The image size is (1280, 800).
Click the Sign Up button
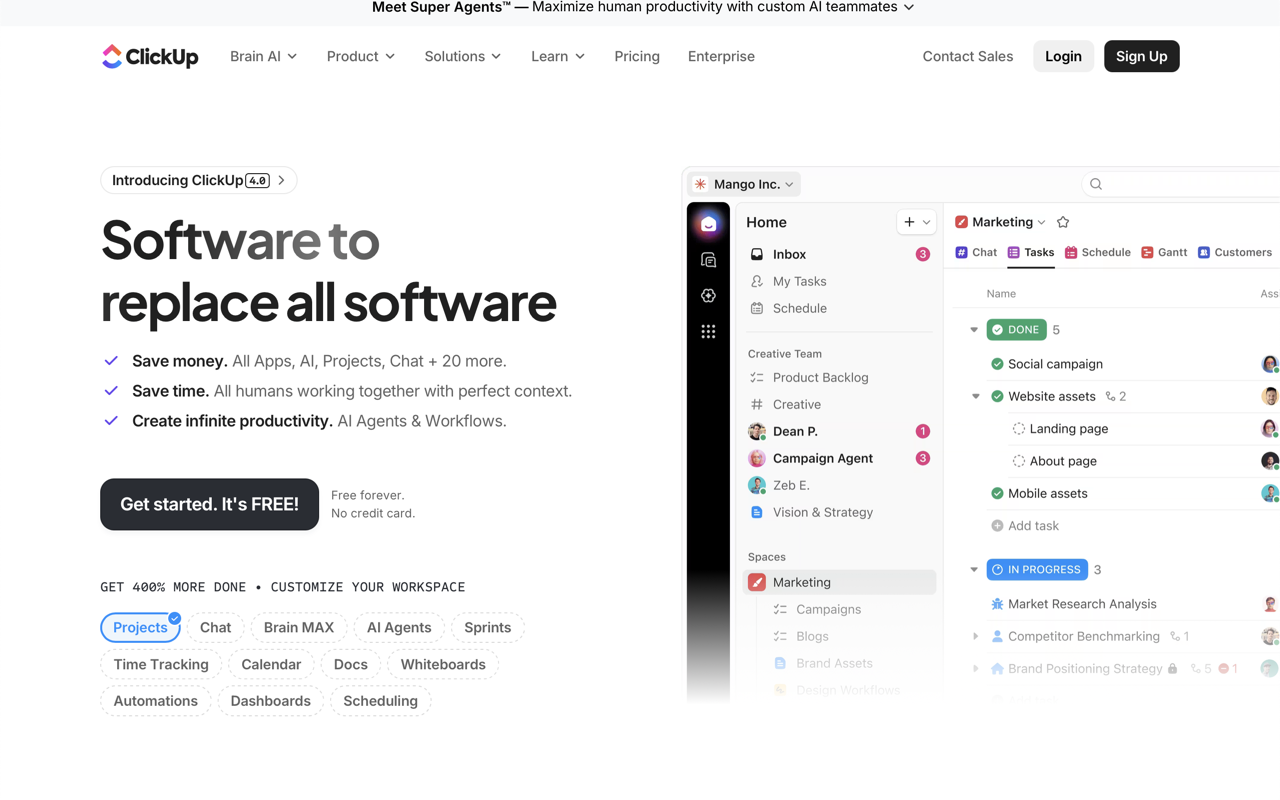coord(1141,56)
